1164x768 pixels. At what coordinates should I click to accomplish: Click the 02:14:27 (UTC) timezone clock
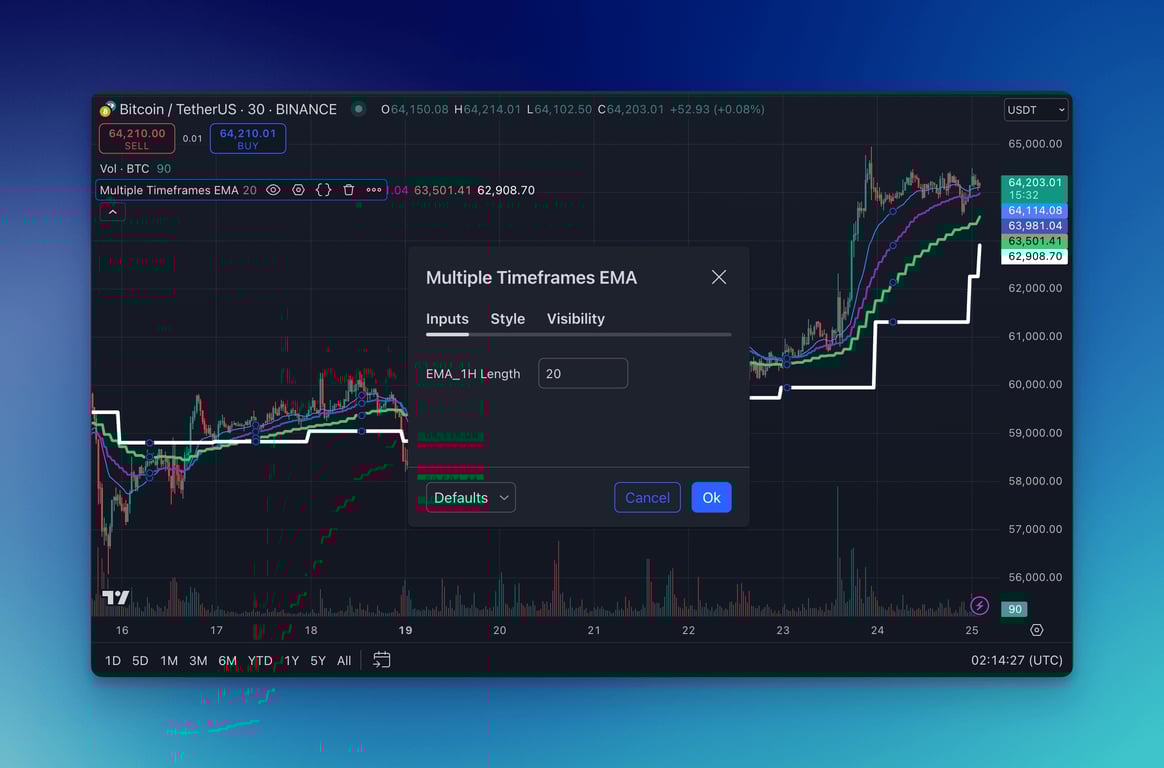(x=1016, y=660)
